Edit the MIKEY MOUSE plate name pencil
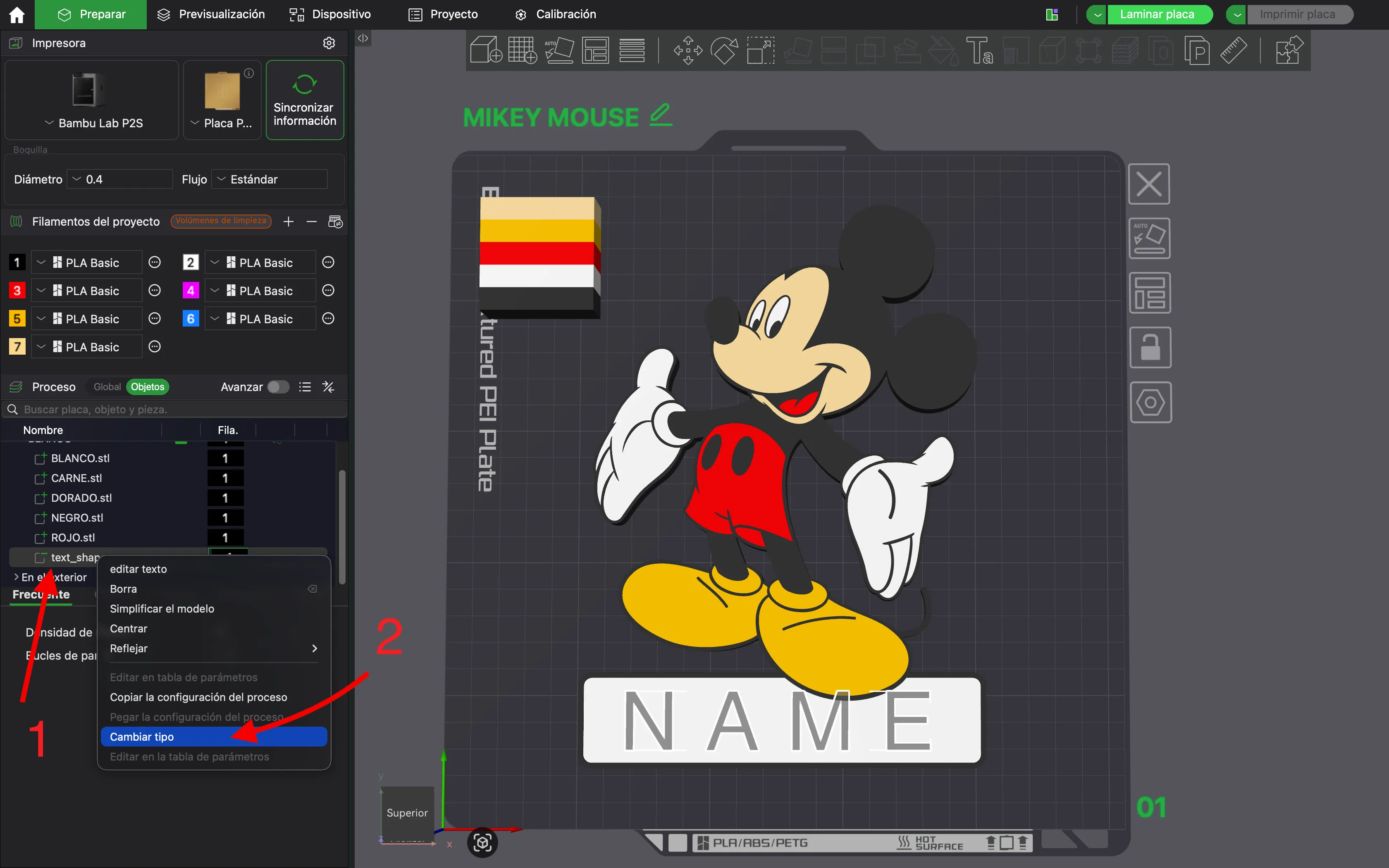 [661, 115]
